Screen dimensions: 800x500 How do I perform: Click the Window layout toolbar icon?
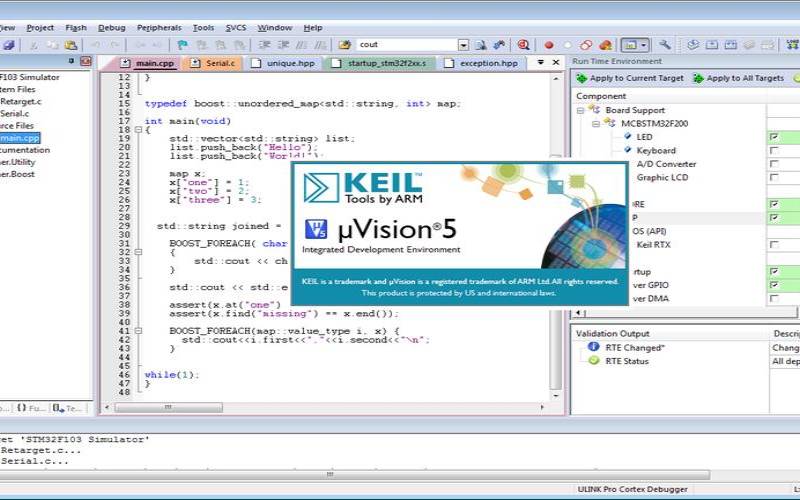click(631, 45)
